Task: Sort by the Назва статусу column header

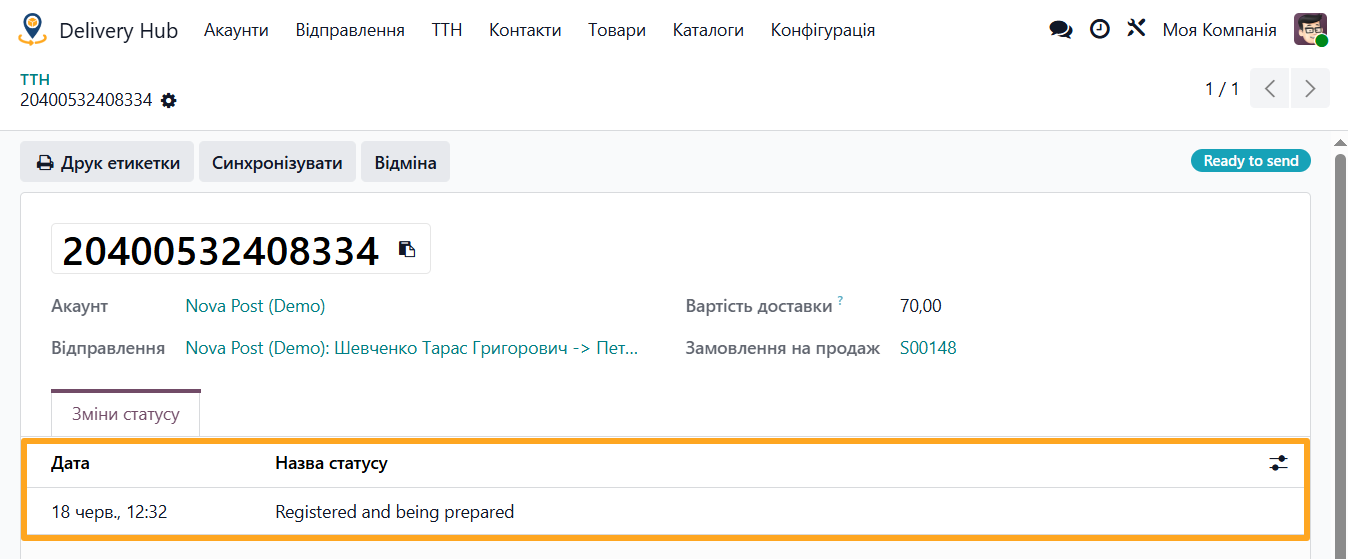Action: pos(331,463)
